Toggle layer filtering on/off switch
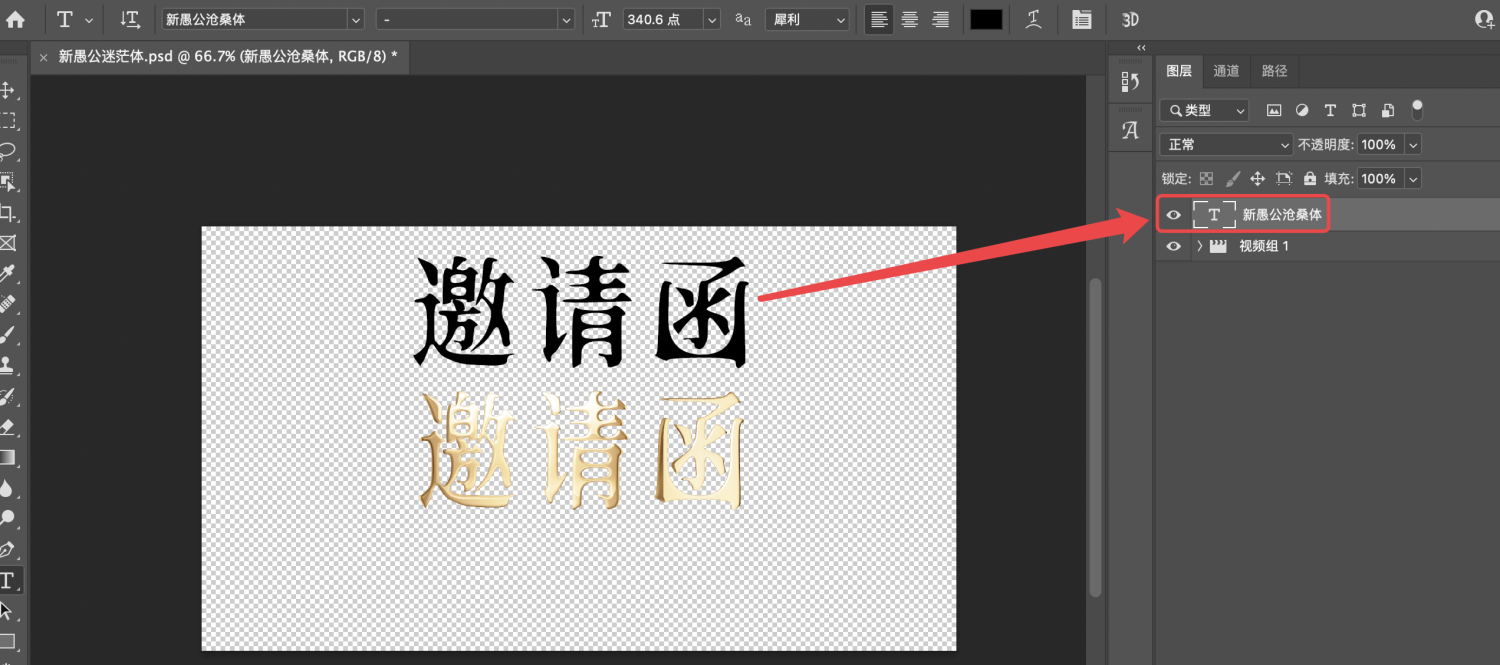Viewport: 1500px width, 665px height. click(1417, 110)
